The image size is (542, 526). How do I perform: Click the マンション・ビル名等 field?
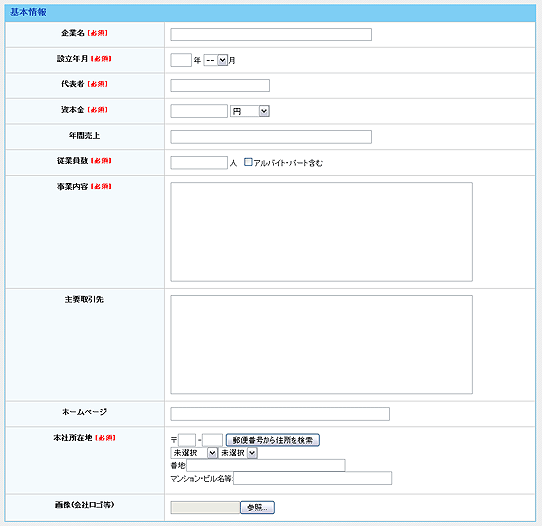(312, 478)
